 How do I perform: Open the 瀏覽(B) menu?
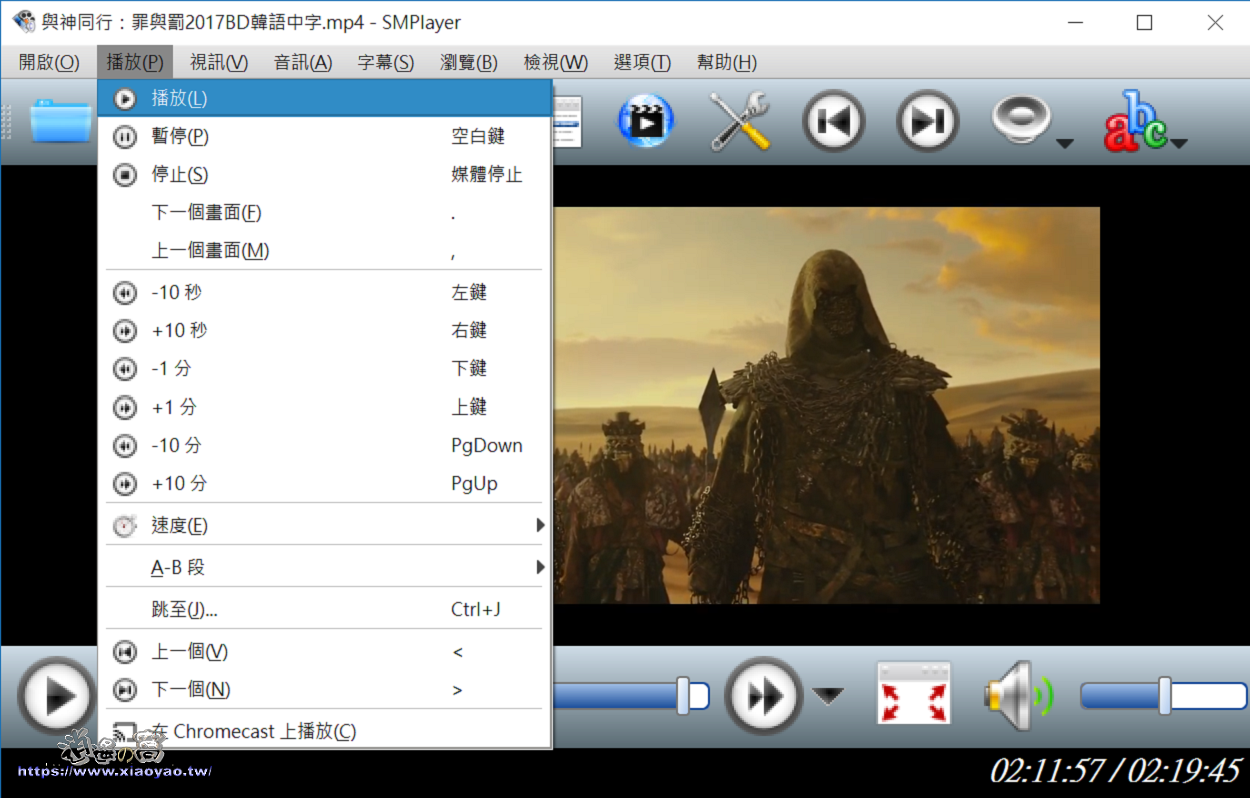pyautogui.click(x=469, y=62)
